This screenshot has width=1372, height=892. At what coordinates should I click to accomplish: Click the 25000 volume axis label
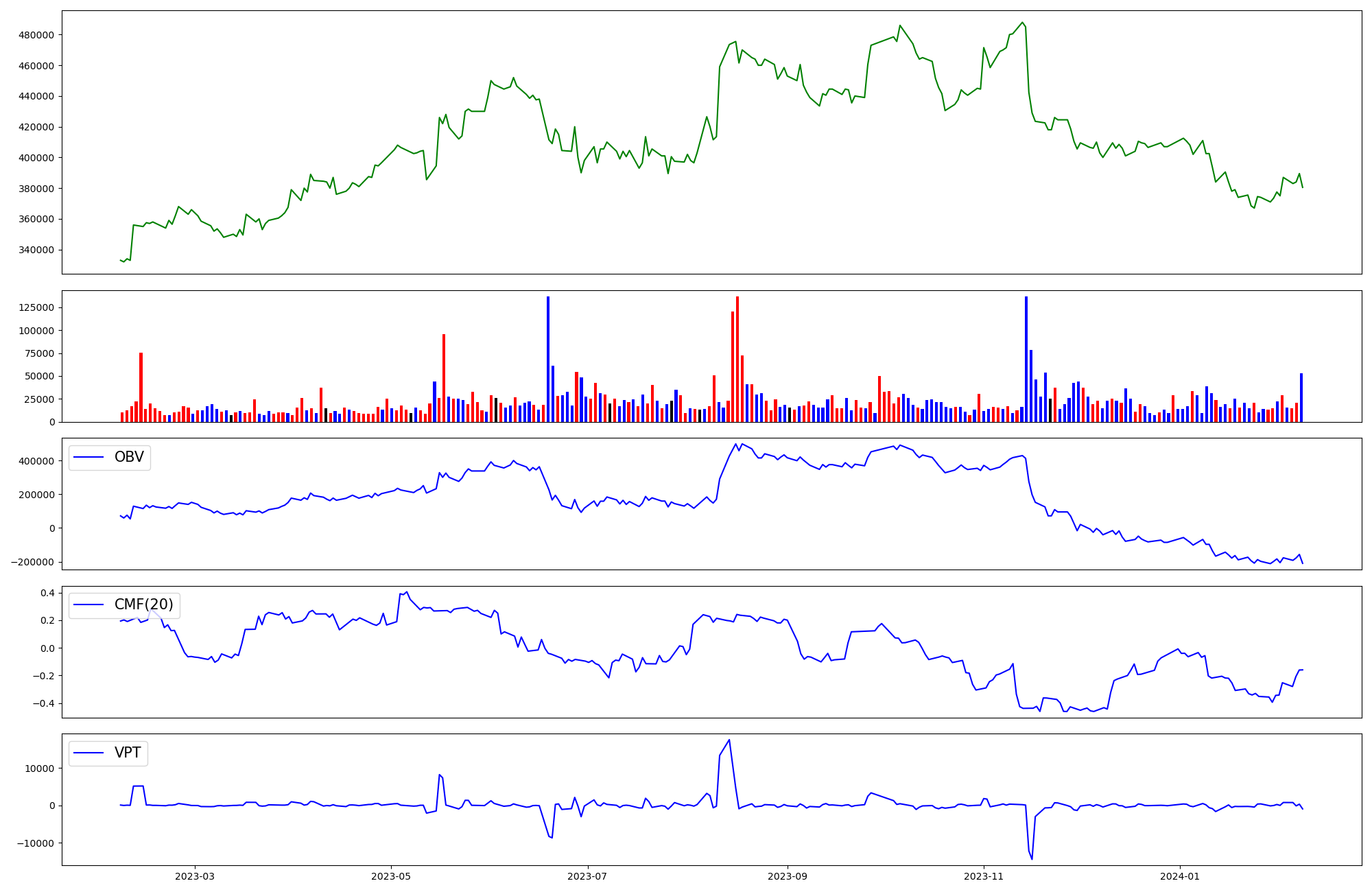click(x=40, y=399)
